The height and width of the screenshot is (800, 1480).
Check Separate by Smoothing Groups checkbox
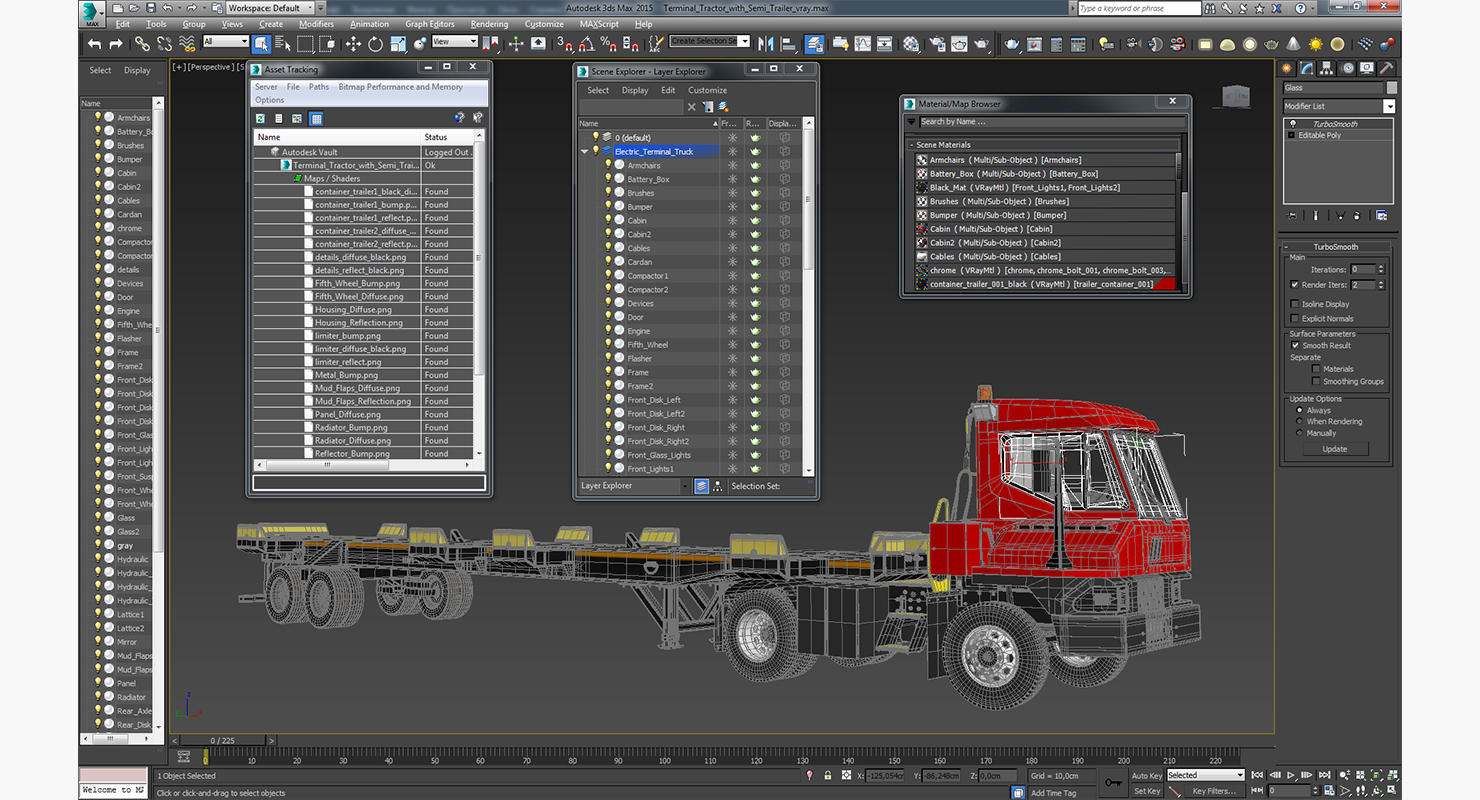pos(1316,382)
